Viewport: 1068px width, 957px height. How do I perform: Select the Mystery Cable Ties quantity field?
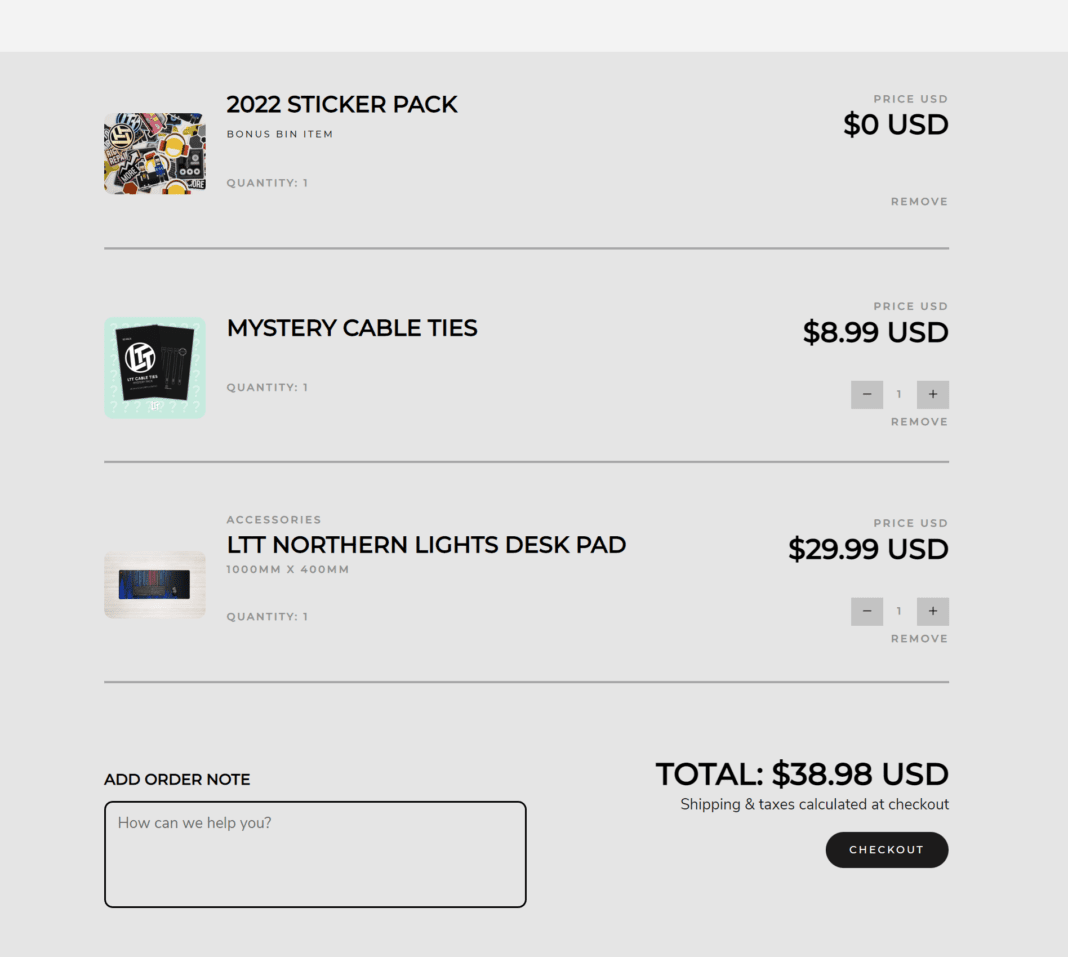[x=899, y=395]
